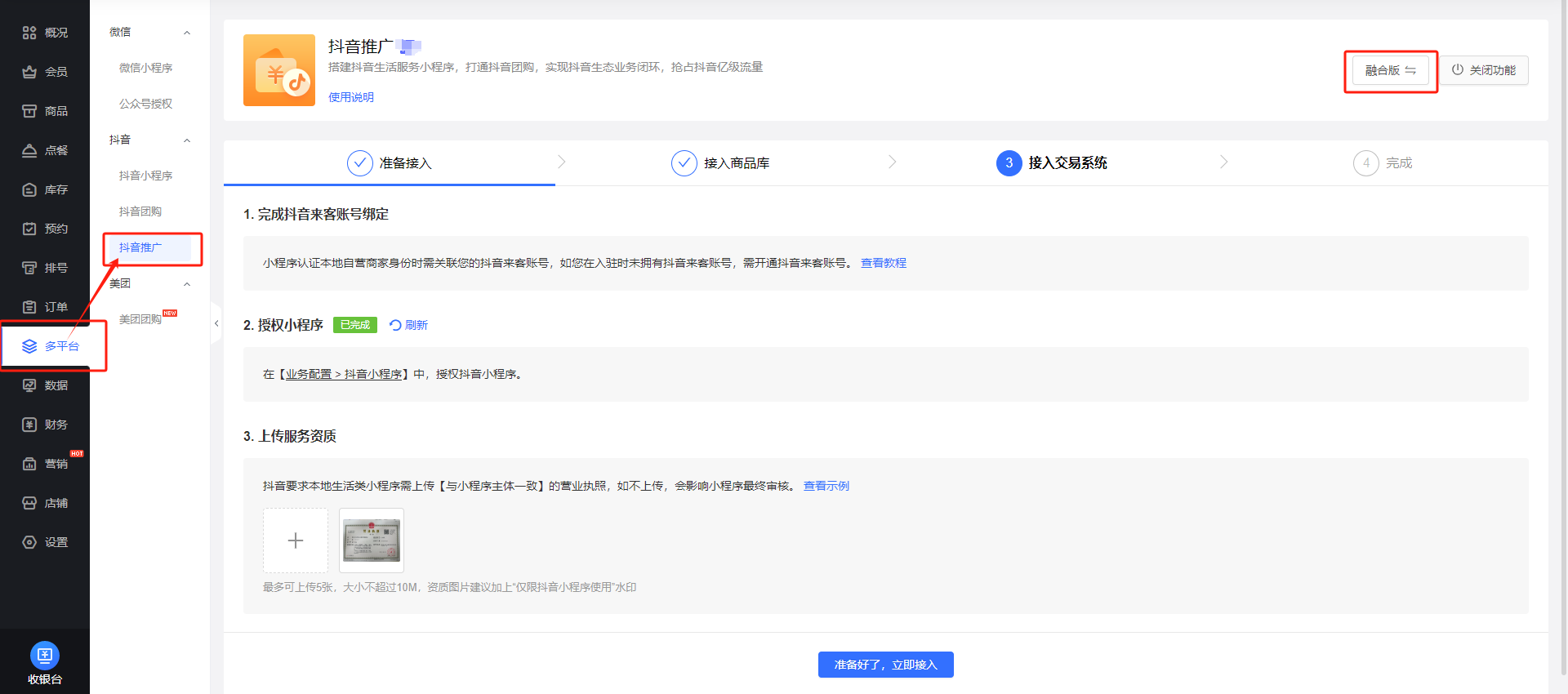This screenshot has width=1568, height=694.
Task: Open 抖音小程序 submenu item
Action: 146,176
